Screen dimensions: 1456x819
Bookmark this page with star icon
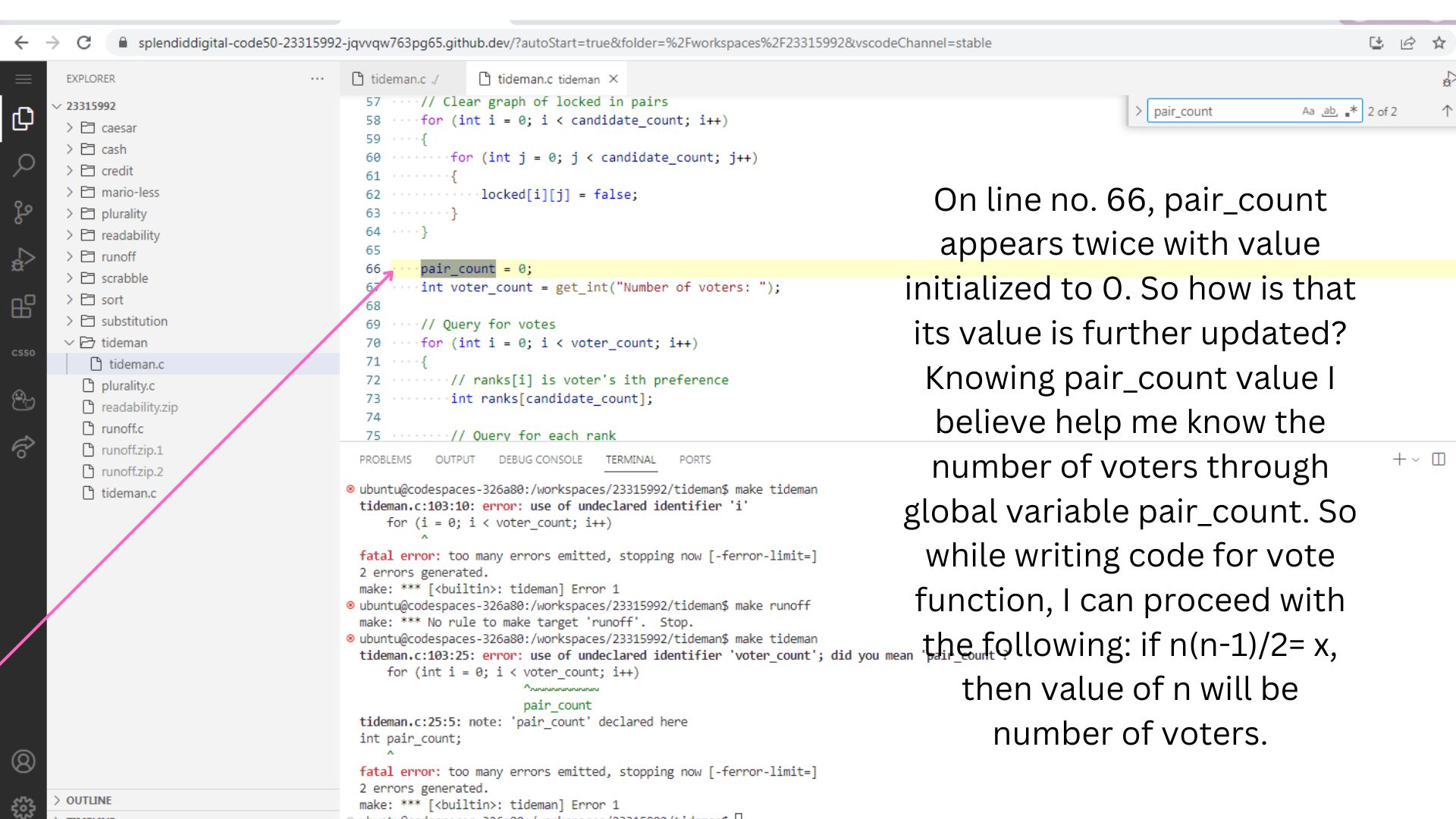(1439, 43)
